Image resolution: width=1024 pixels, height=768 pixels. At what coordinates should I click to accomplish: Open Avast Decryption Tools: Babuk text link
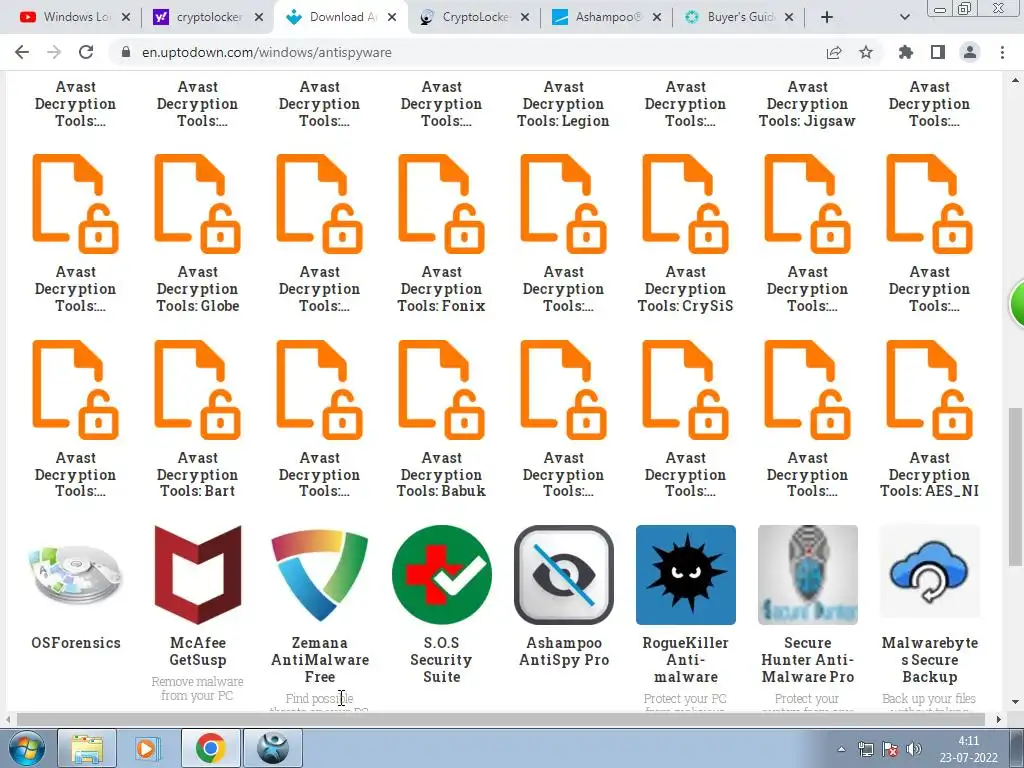coord(442,474)
